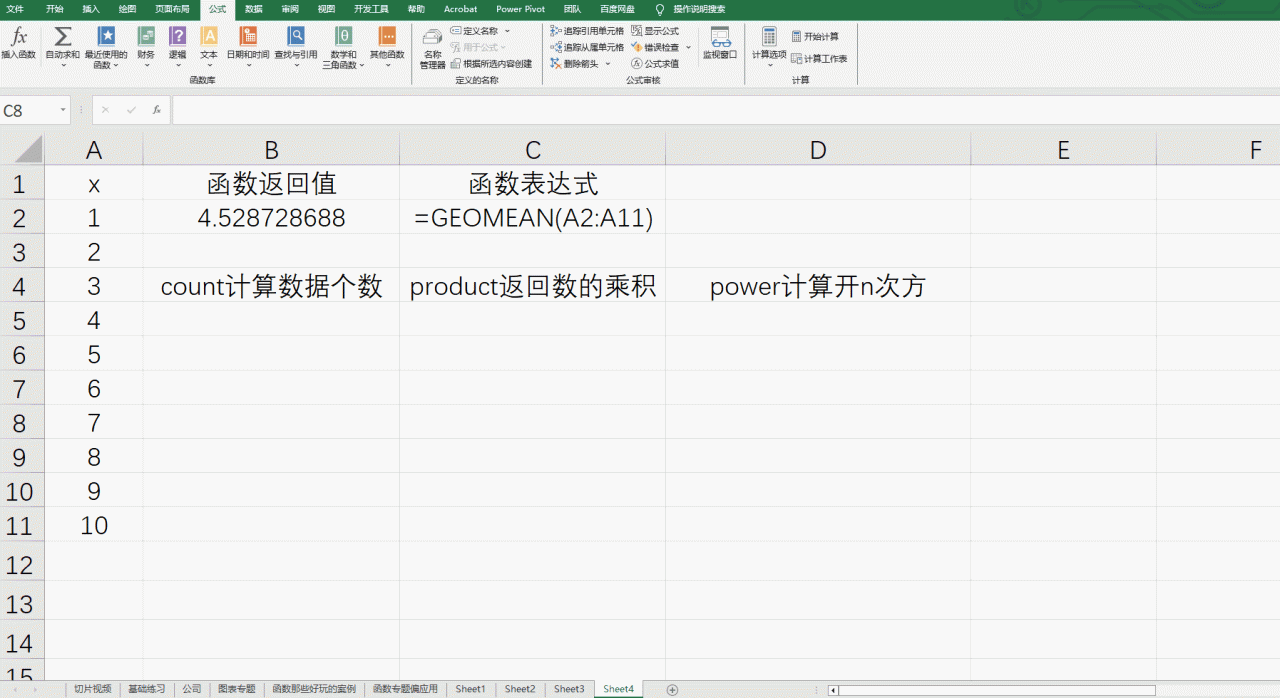Open the Watch Window (监视窗口)
The height and width of the screenshot is (698, 1280).
(x=720, y=43)
